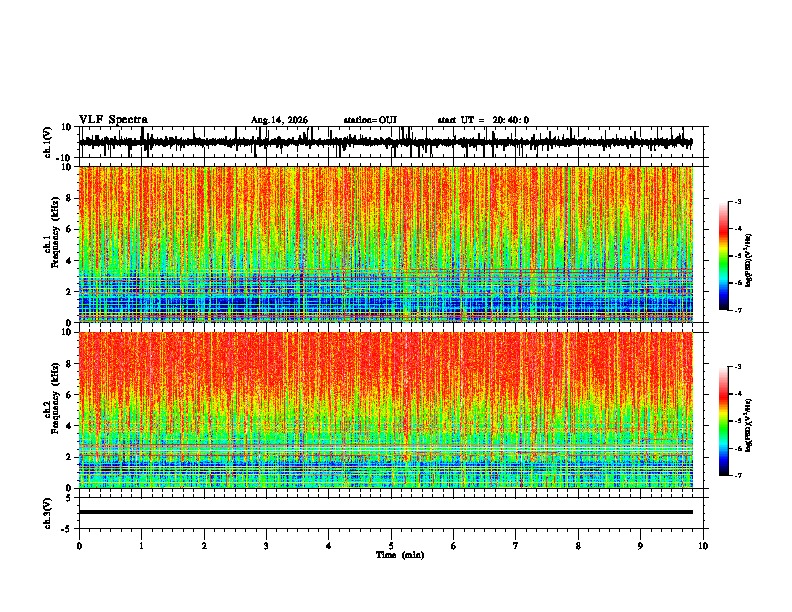Click the "4" kHz tick on ch.1 spectrogram axis

pos(69,261)
